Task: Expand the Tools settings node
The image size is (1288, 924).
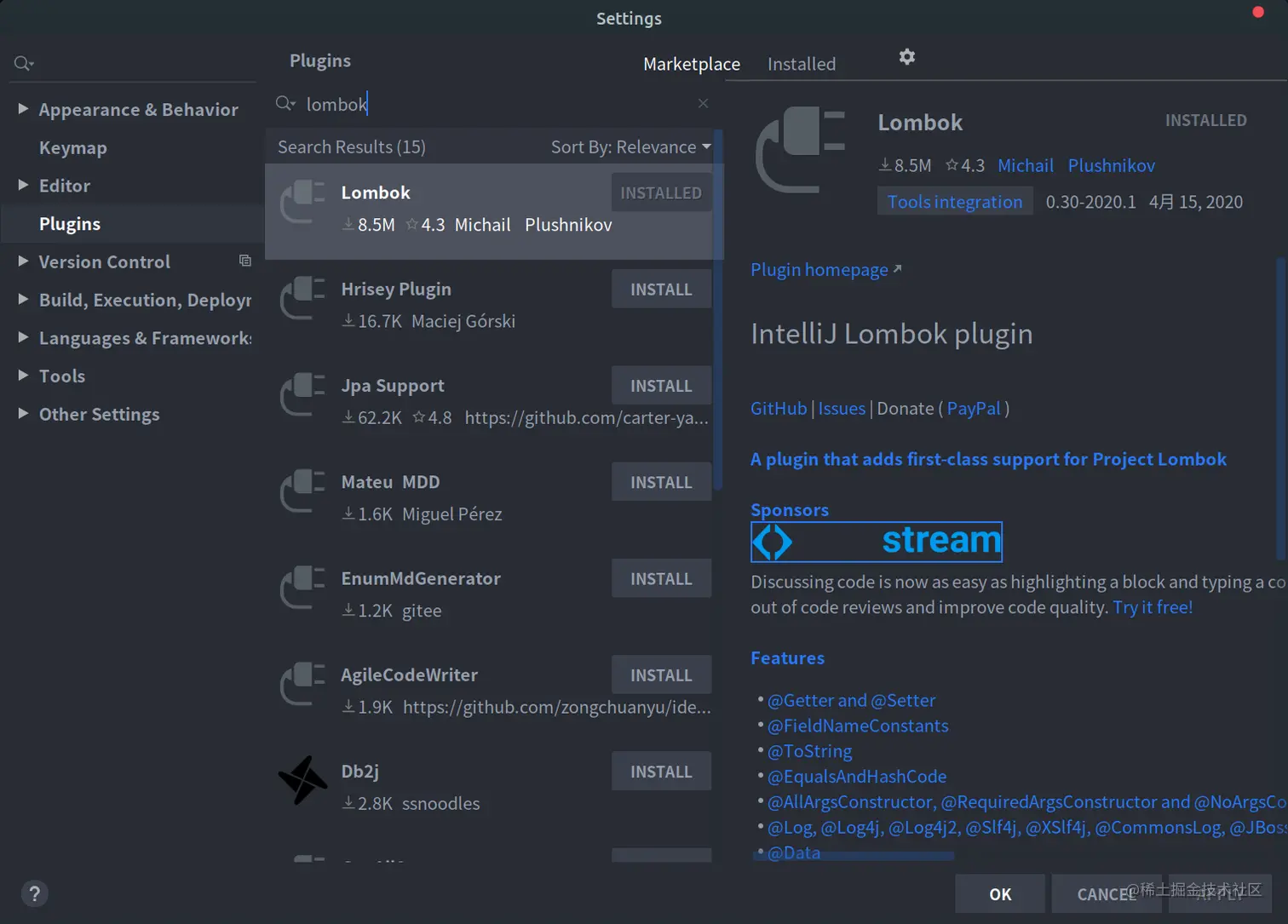Action: (x=23, y=376)
